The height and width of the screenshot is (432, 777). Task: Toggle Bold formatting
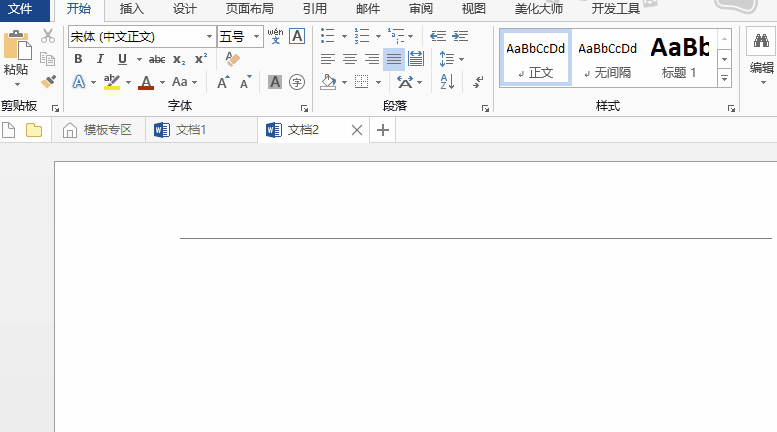click(78, 59)
